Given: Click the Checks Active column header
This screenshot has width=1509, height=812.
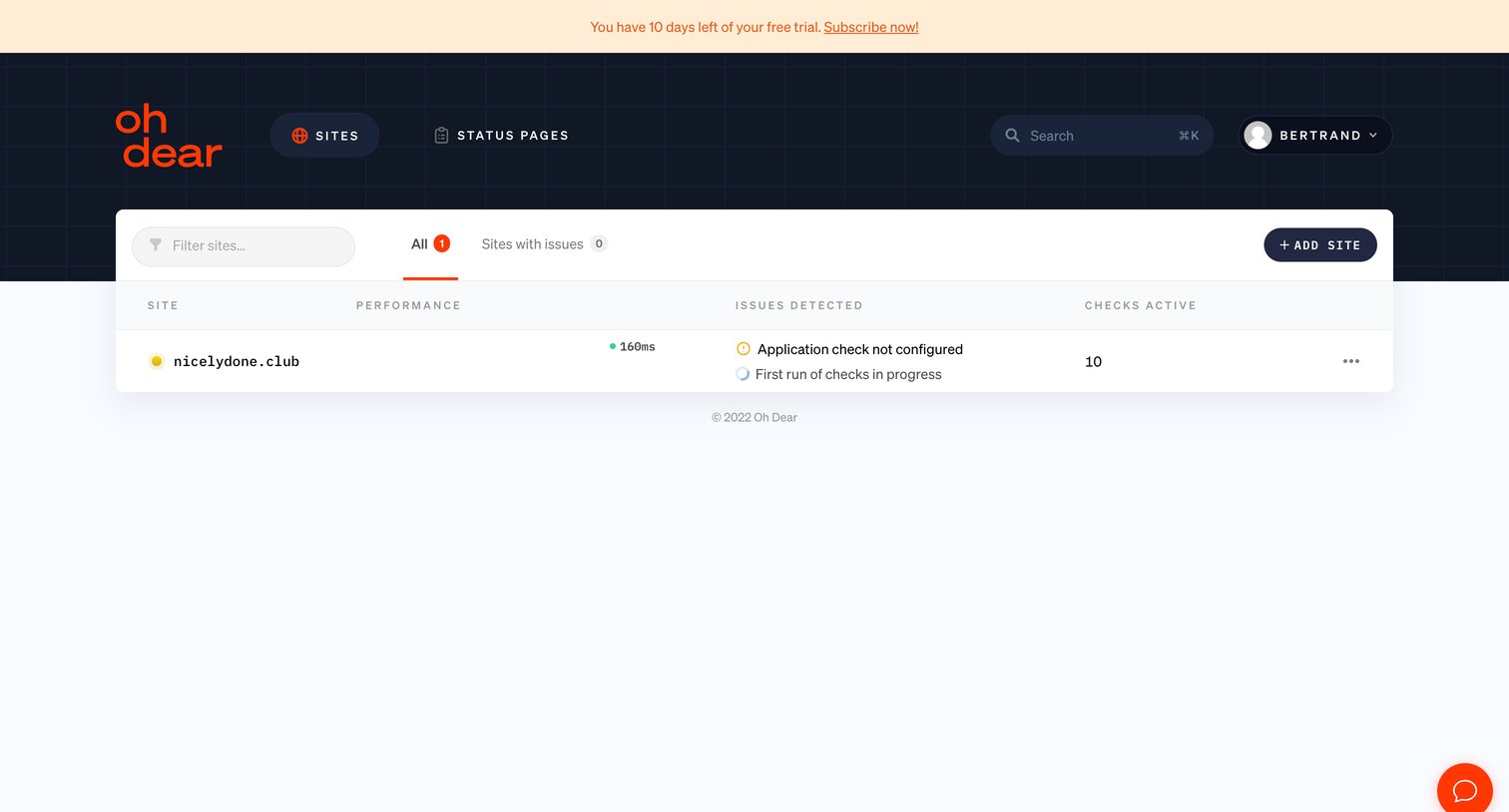Looking at the screenshot, I should 1141,305.
